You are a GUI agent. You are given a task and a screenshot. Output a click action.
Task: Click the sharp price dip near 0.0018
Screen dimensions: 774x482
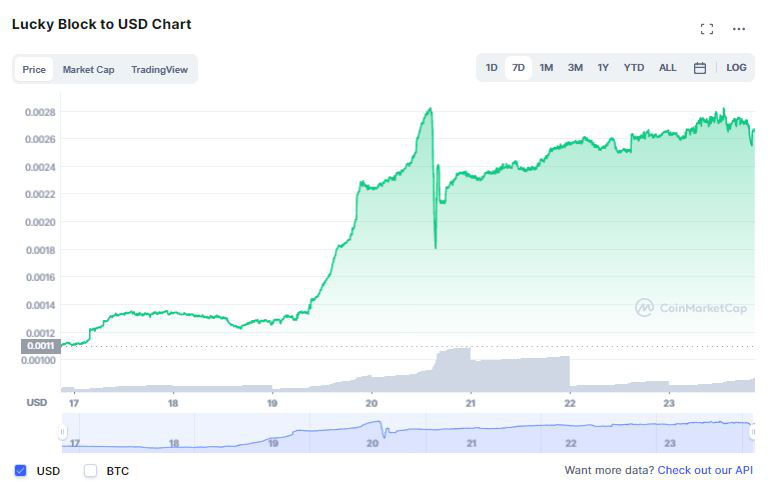click(435, 247)
